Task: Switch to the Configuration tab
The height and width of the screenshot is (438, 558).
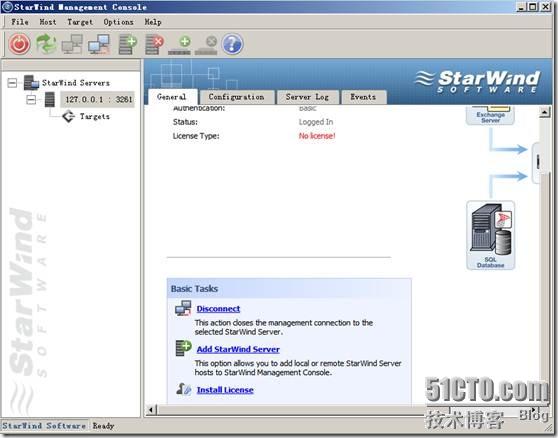Action: (x=237, y=97)
